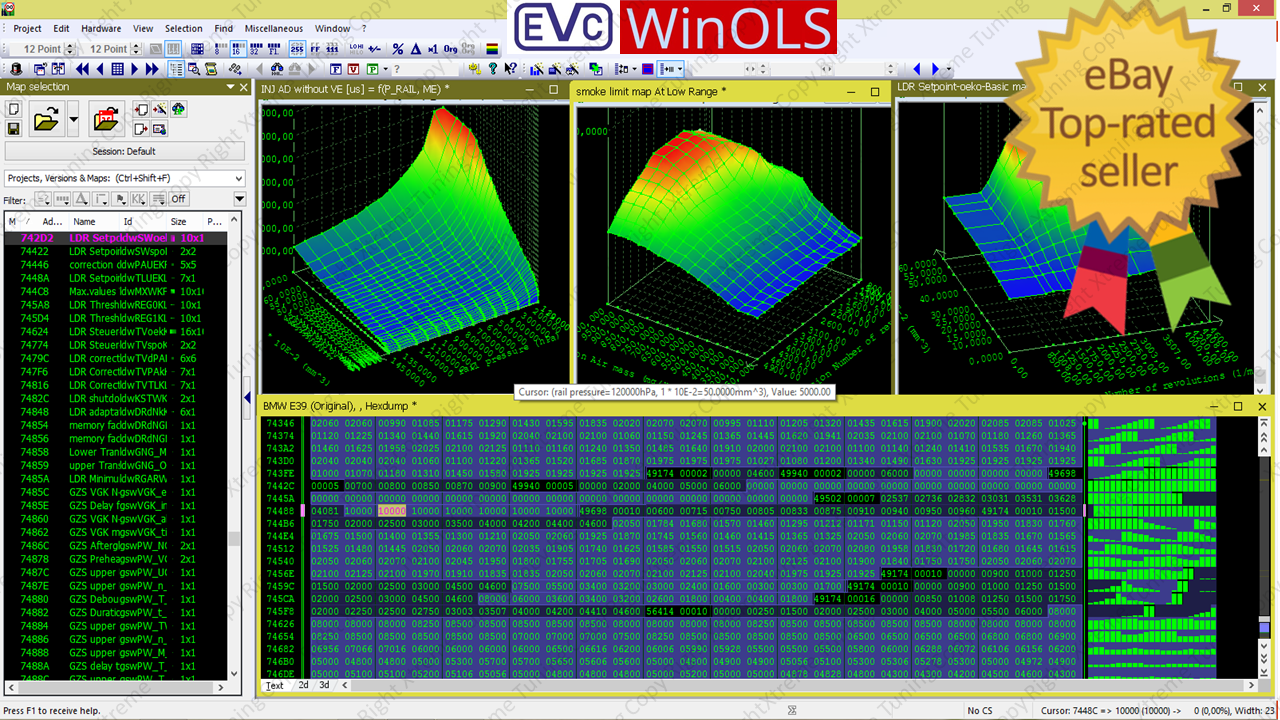
Task: Click the open project folder icon
Action: tap(46, 118)
